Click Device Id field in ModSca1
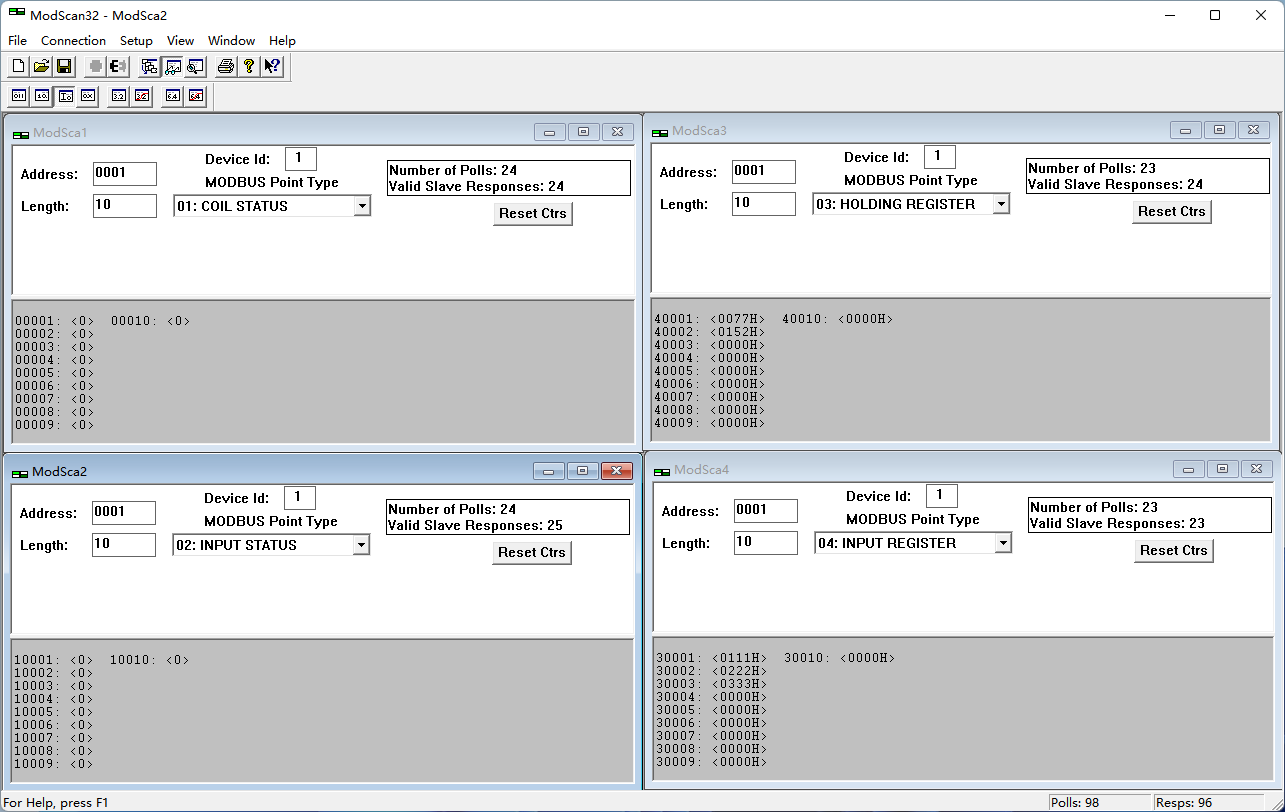 point(301,159)
